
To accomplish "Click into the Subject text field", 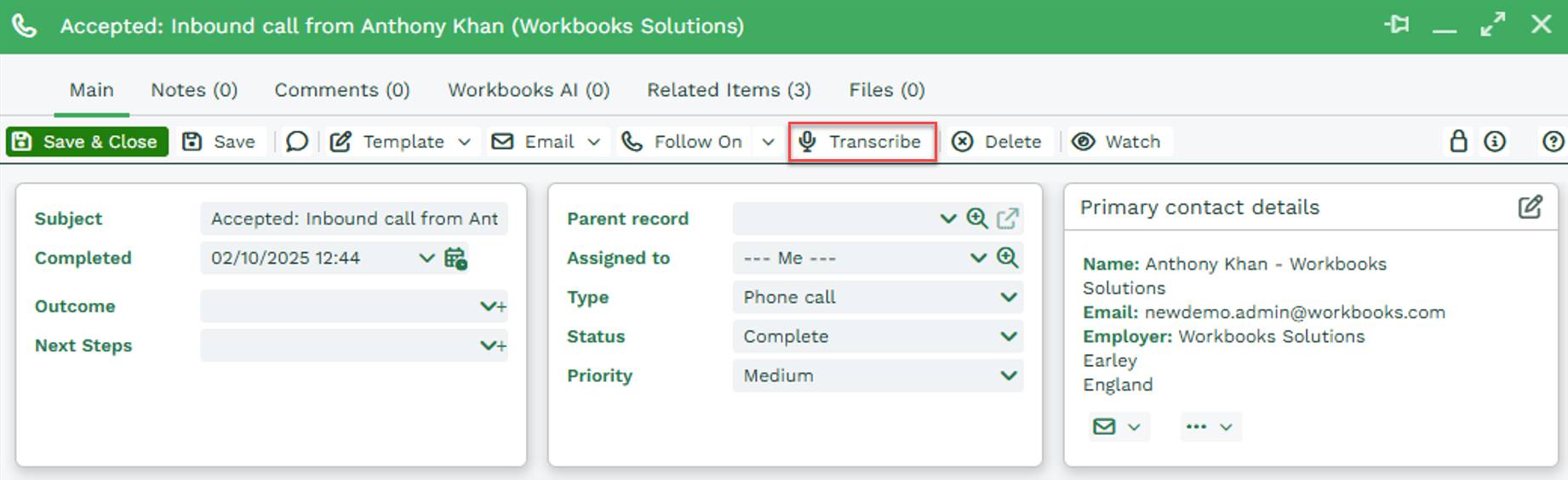I will coord(353,219).
